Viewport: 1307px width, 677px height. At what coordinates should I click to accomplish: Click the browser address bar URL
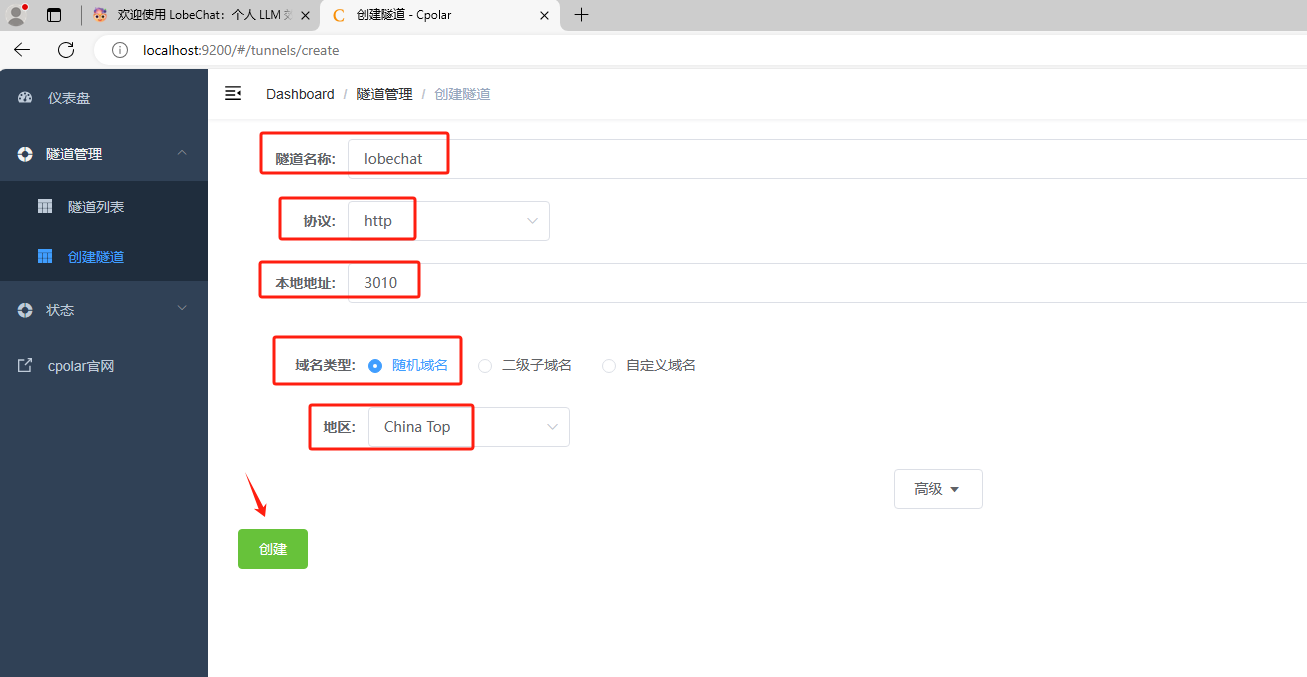[241, 50]
